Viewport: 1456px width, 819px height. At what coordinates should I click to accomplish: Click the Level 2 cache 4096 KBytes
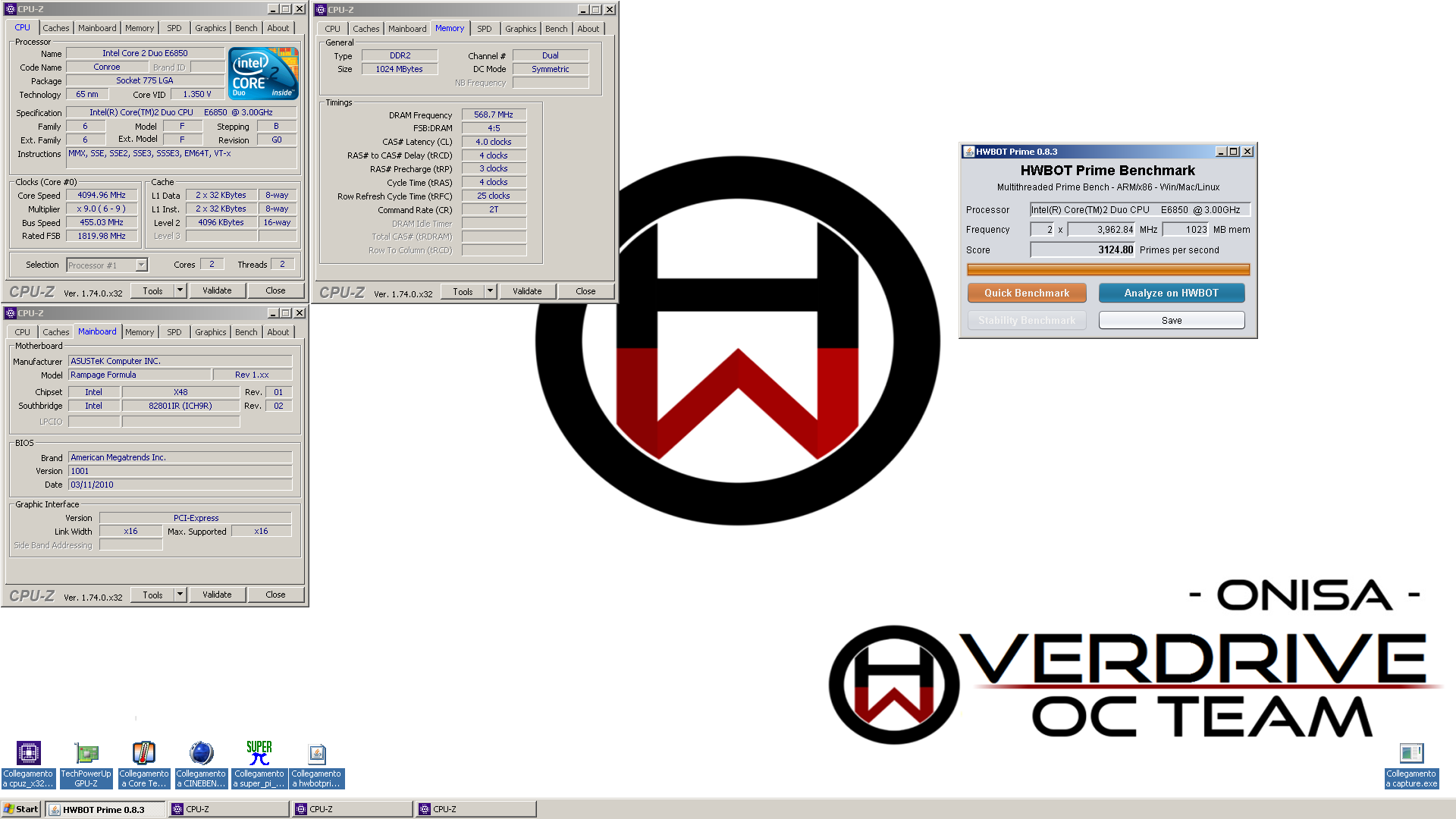click(221, 222)
